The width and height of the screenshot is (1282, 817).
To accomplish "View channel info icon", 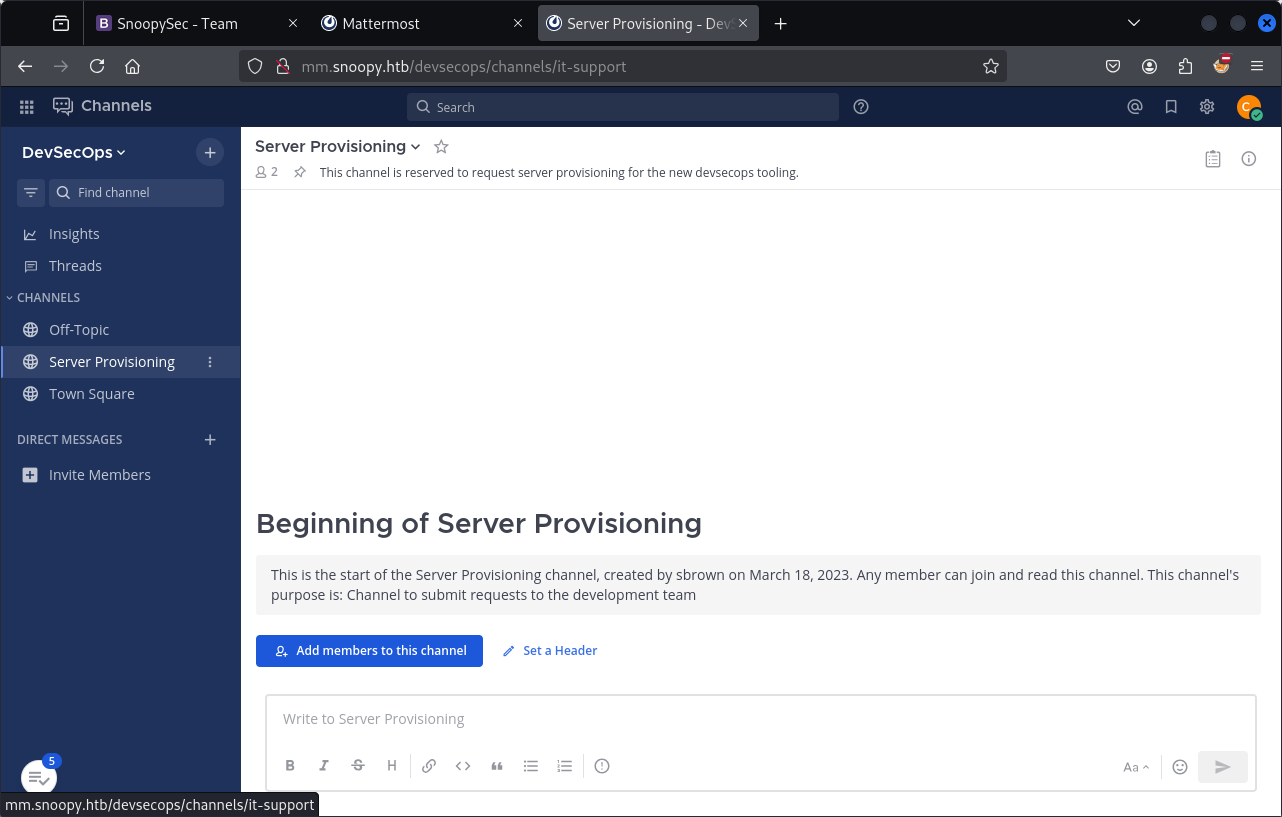I will click(1249, 158).
